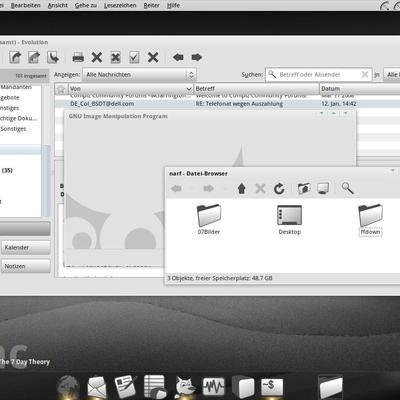Screen dimensions: 400x400
Task: Mark as junk with the boxed X icon
Action: (115, 58)
